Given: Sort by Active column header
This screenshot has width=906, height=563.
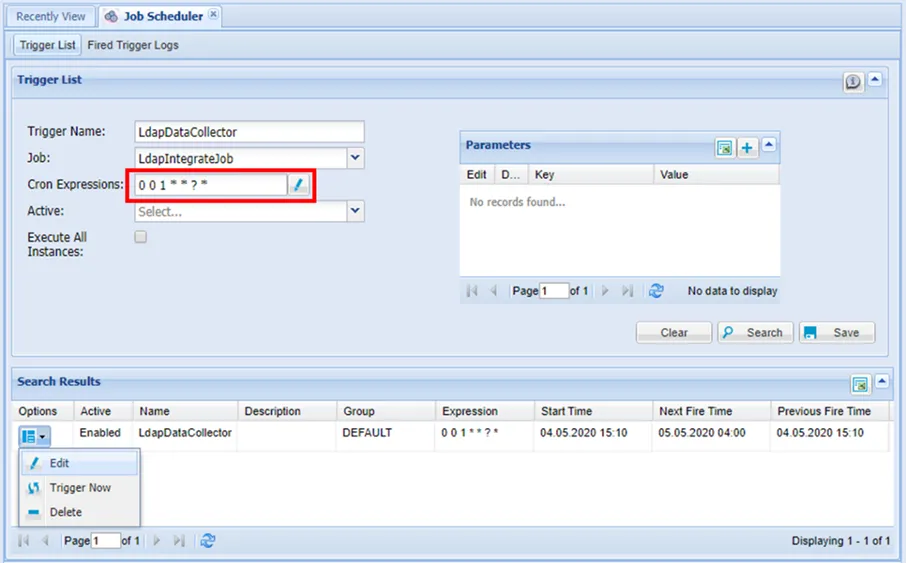Looking at the screenshot, I should pos(103,411).
